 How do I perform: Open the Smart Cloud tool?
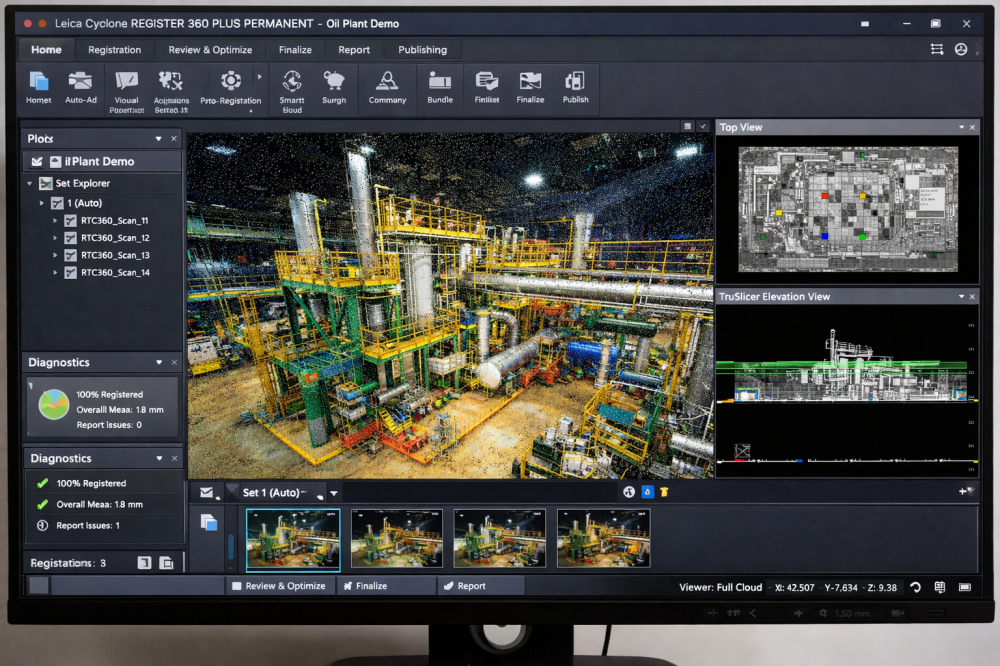coord(292,82)
